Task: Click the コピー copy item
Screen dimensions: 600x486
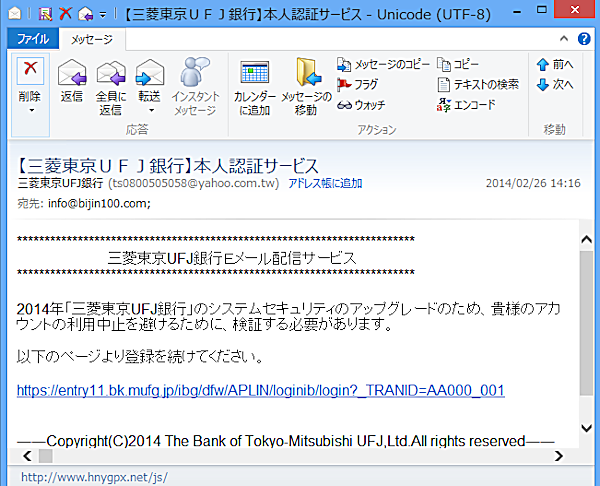Action: pos(458,64)
